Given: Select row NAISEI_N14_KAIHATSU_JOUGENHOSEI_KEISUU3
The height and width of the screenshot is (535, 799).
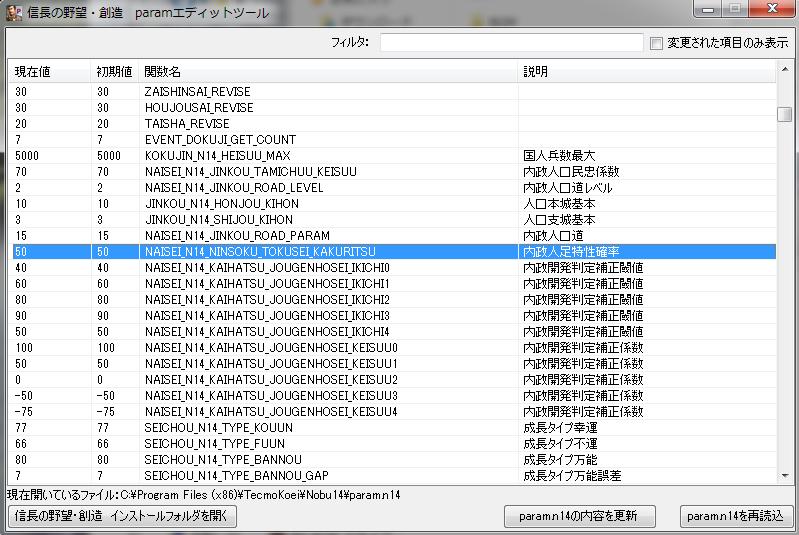Looking at the screenshot, I should click(394, 395).
